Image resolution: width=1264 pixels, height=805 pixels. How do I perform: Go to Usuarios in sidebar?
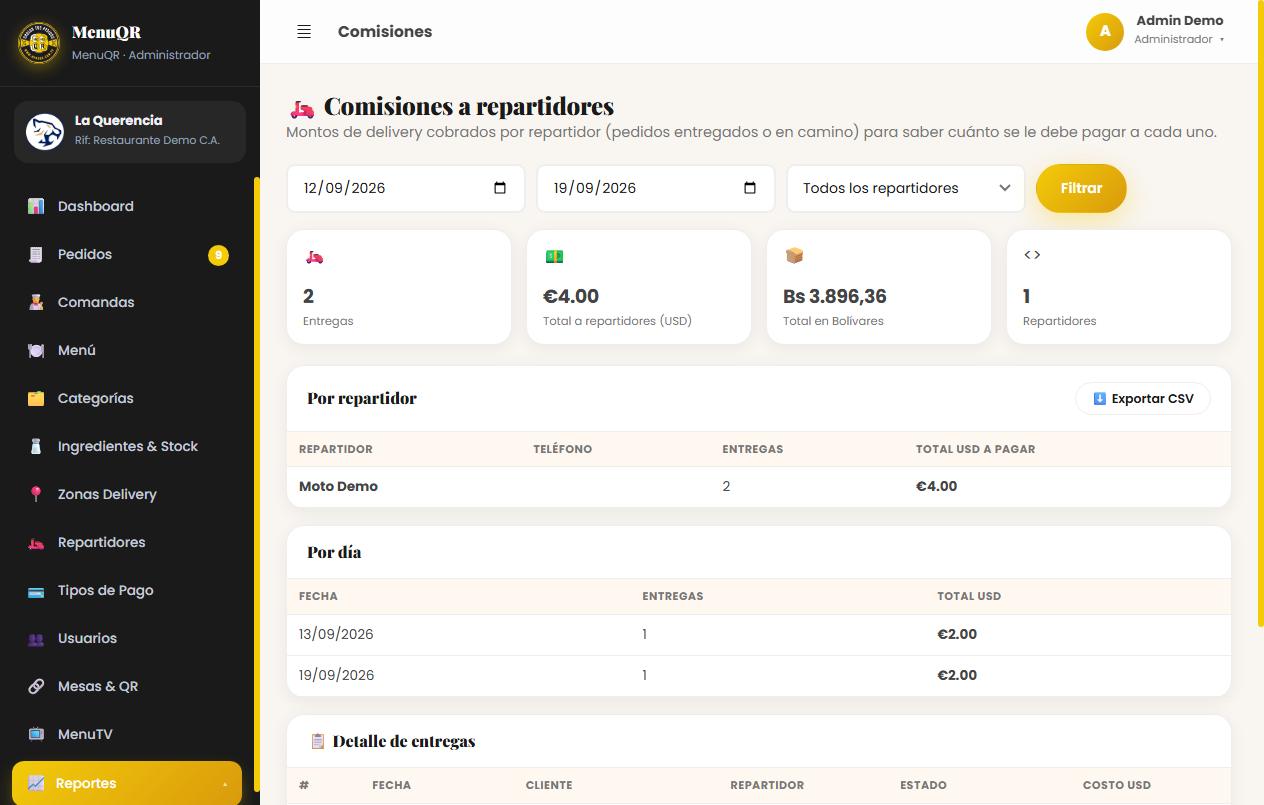pos(127,638)
